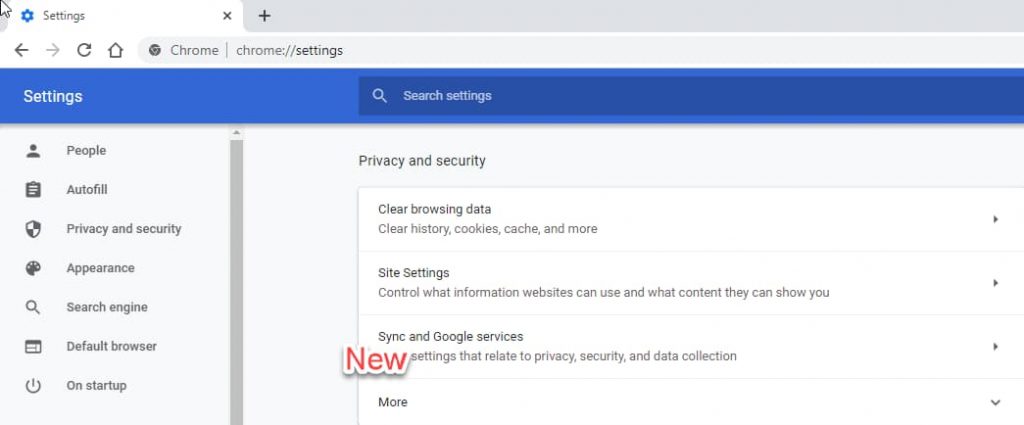Click the reload page icon
This screenshot has height=425, width=1024.
point(84,50)
